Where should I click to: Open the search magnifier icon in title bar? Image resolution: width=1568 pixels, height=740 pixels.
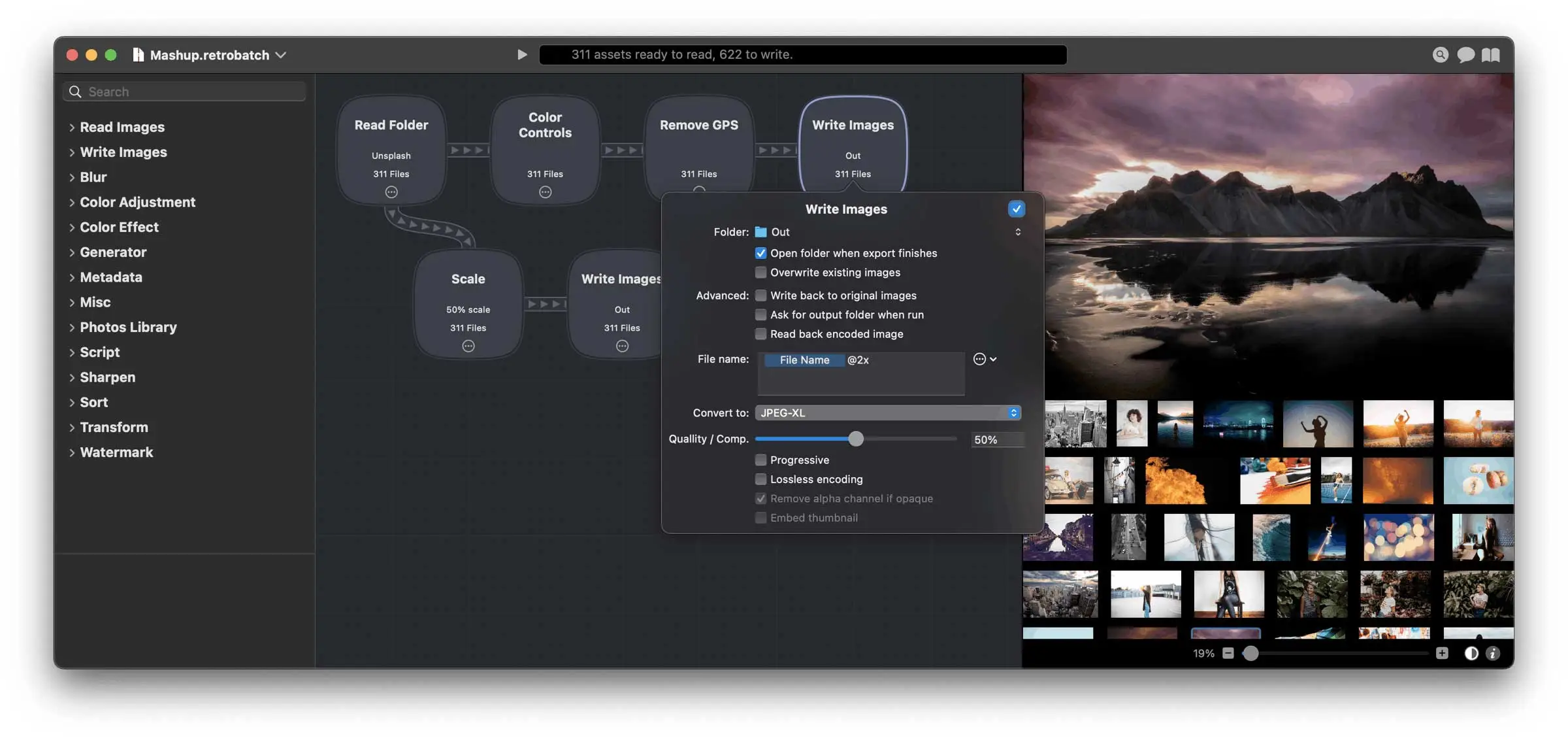point(1440,55)
